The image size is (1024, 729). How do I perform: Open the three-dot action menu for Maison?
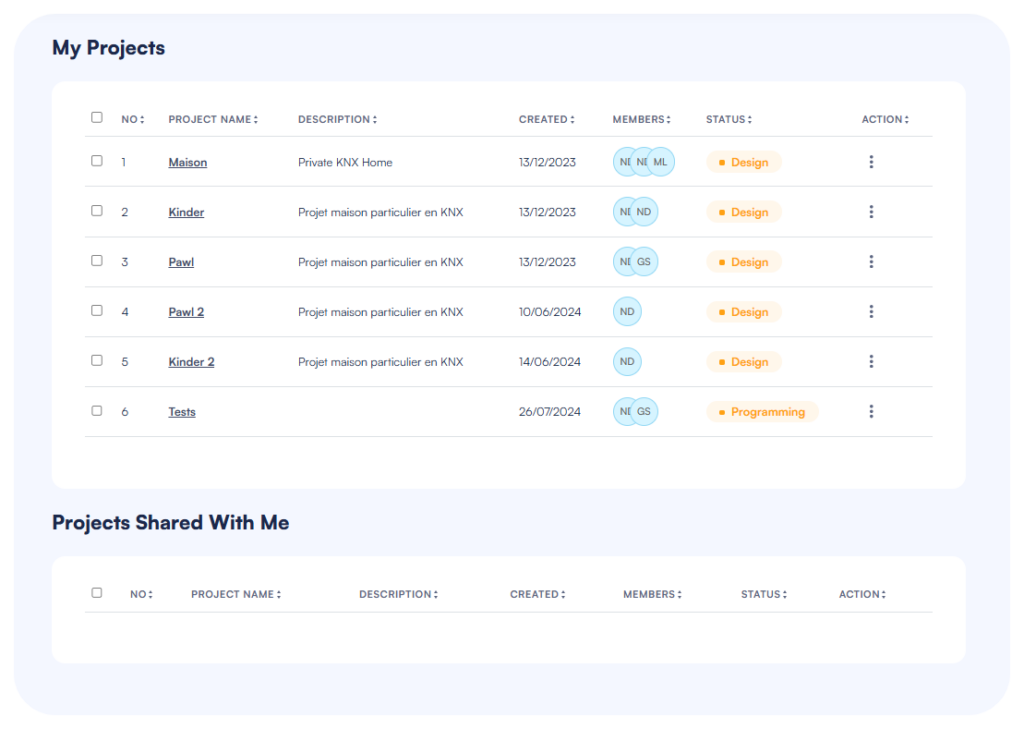(x=871, y=162)
